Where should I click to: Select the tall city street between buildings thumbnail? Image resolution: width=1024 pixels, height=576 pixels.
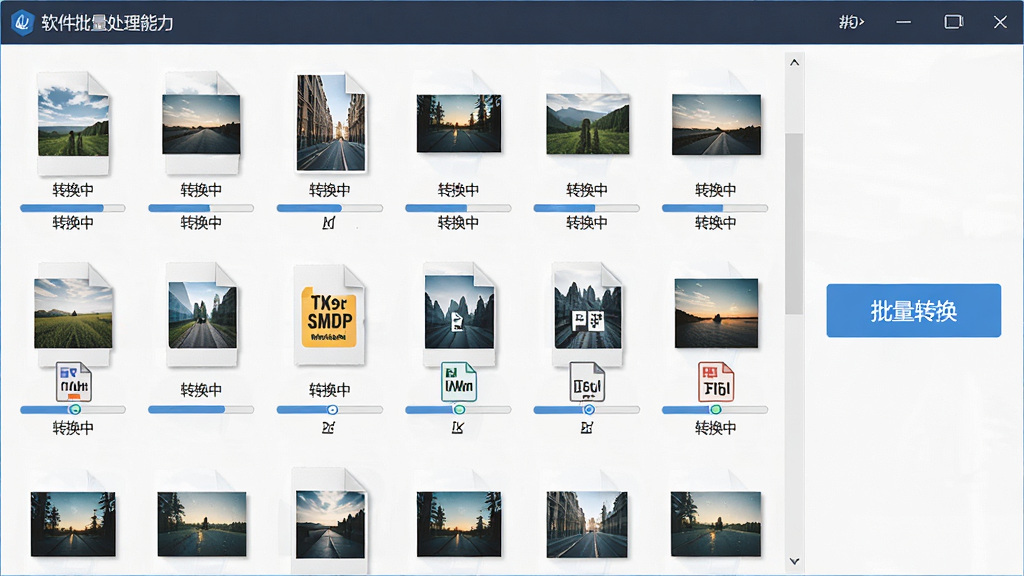click(331, 123)
